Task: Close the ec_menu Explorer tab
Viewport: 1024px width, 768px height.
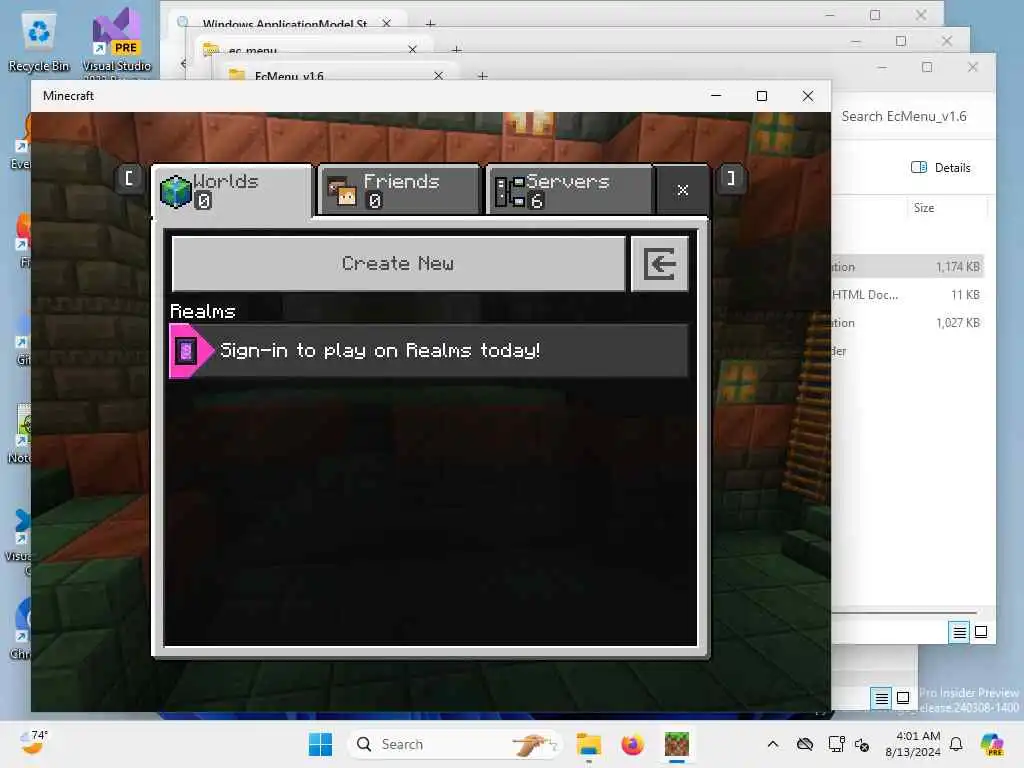Action: tap(412, 50)
